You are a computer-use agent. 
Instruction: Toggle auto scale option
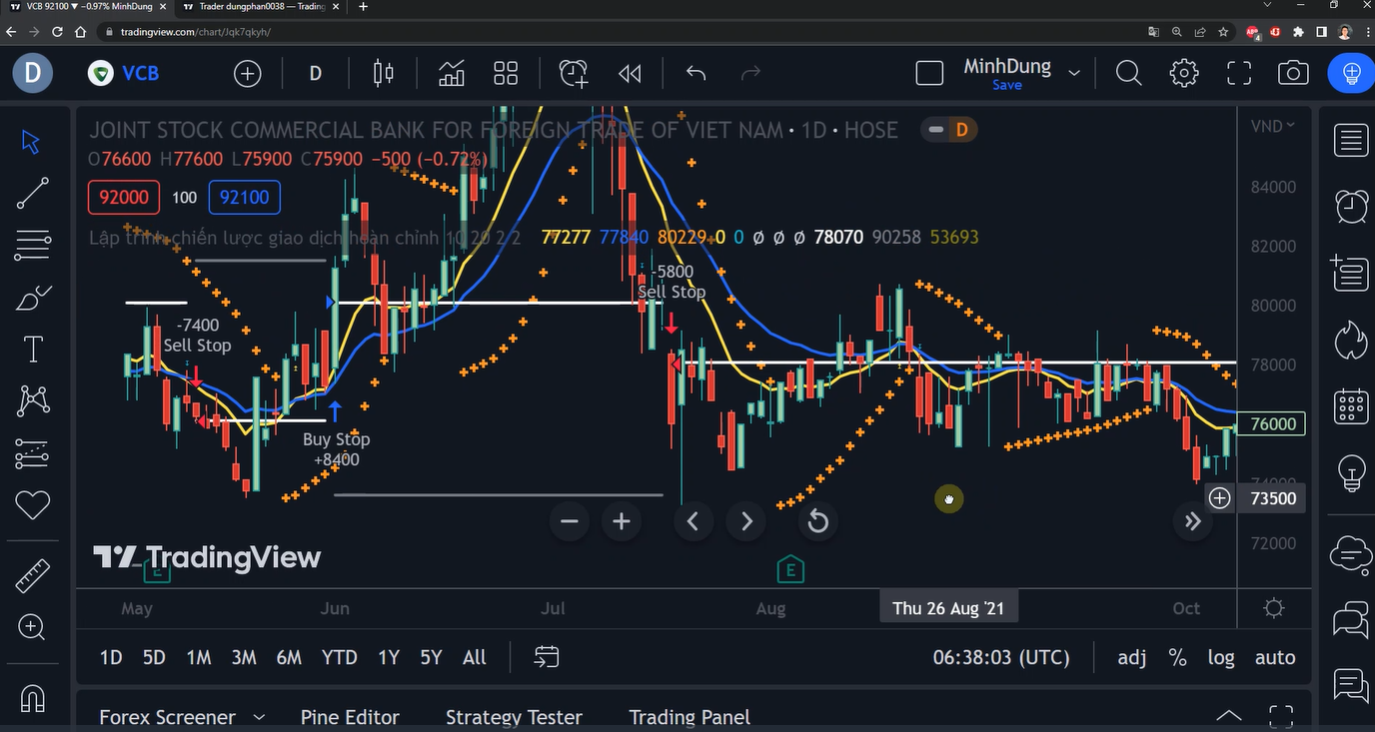pyautogui.click(x=1275, y=657)
